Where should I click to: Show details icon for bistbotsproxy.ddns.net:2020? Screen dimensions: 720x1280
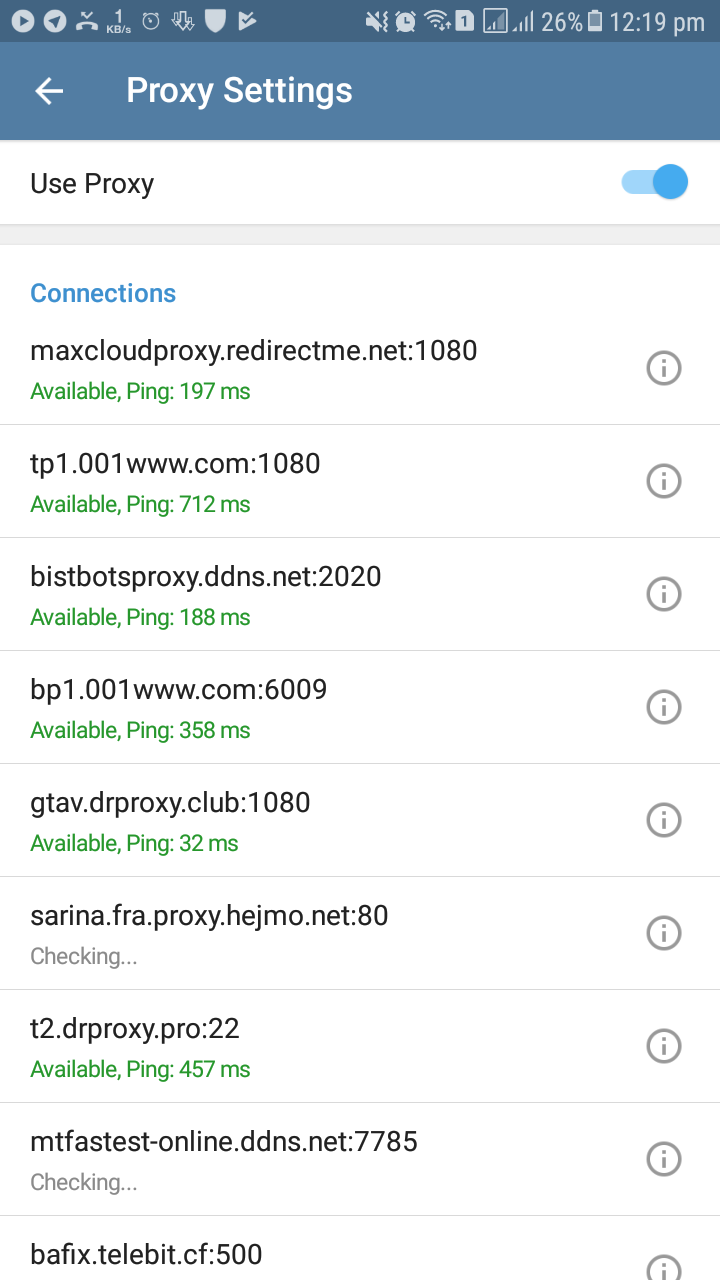click(x=663, y=594)
